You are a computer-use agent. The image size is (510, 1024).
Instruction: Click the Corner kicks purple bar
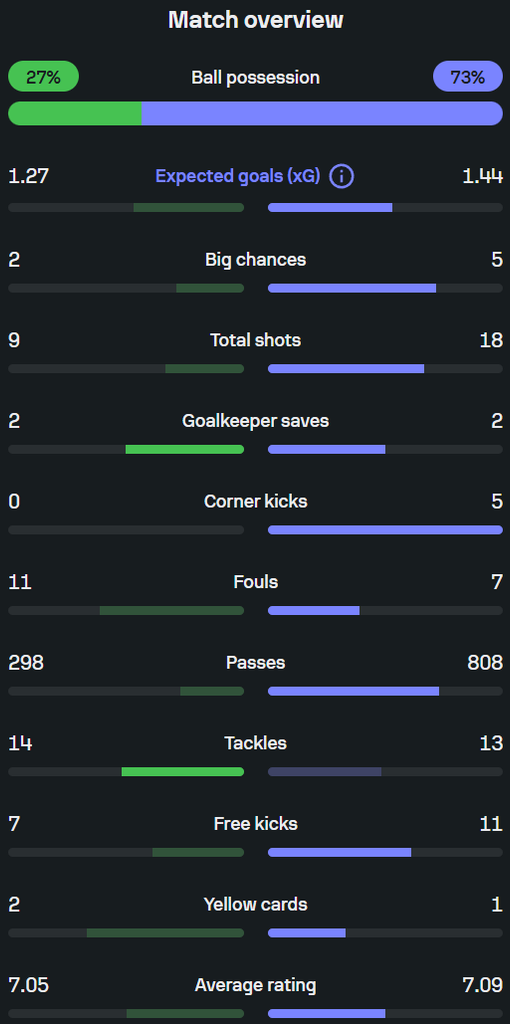click(x=385, y=530)
